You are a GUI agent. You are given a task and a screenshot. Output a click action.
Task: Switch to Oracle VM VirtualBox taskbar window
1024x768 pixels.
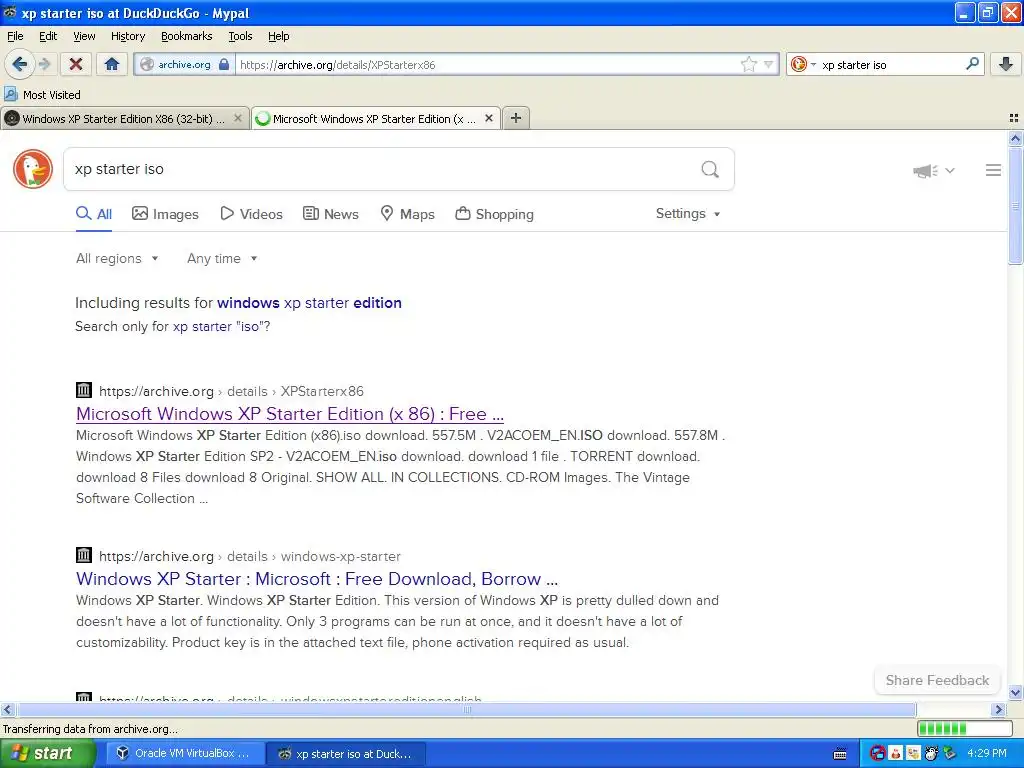[184, 754]
